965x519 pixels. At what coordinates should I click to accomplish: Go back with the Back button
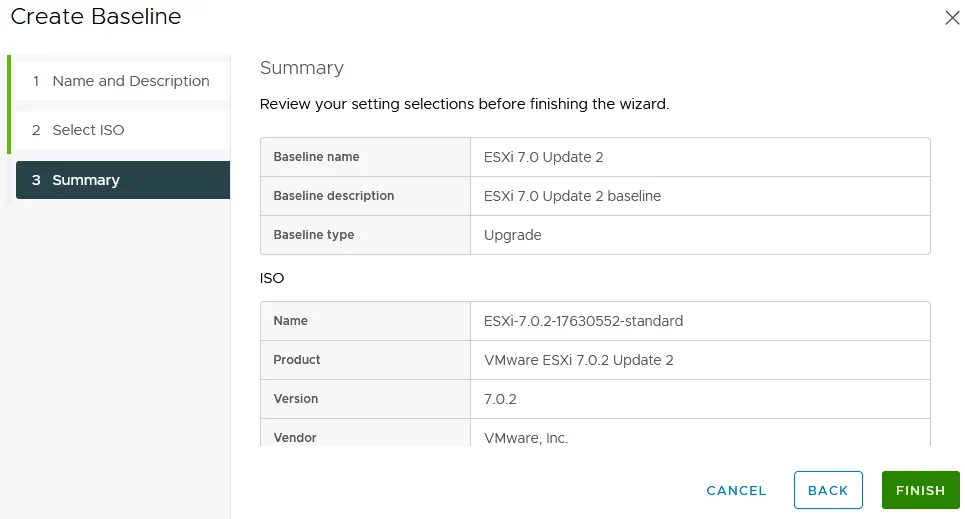click(x=827, y=490)
